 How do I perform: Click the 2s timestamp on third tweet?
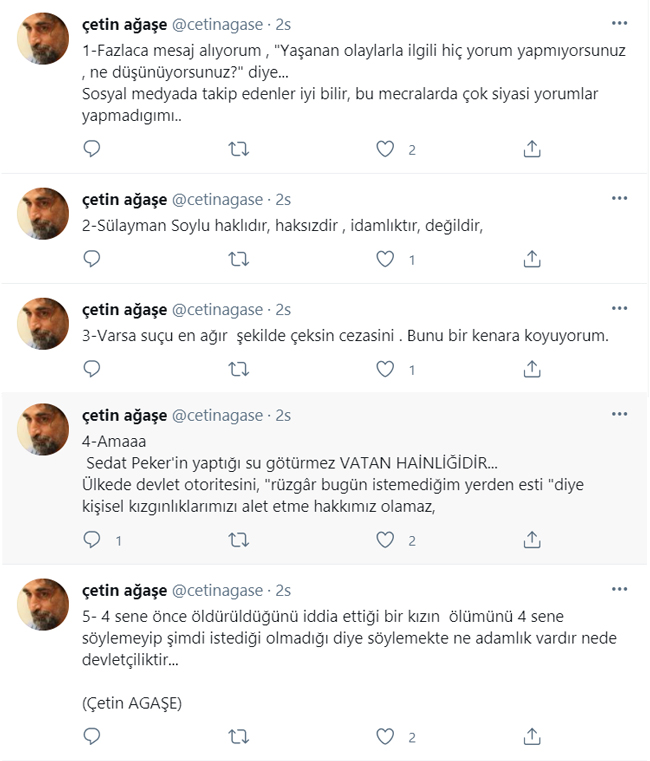click(x=283, y=310)
